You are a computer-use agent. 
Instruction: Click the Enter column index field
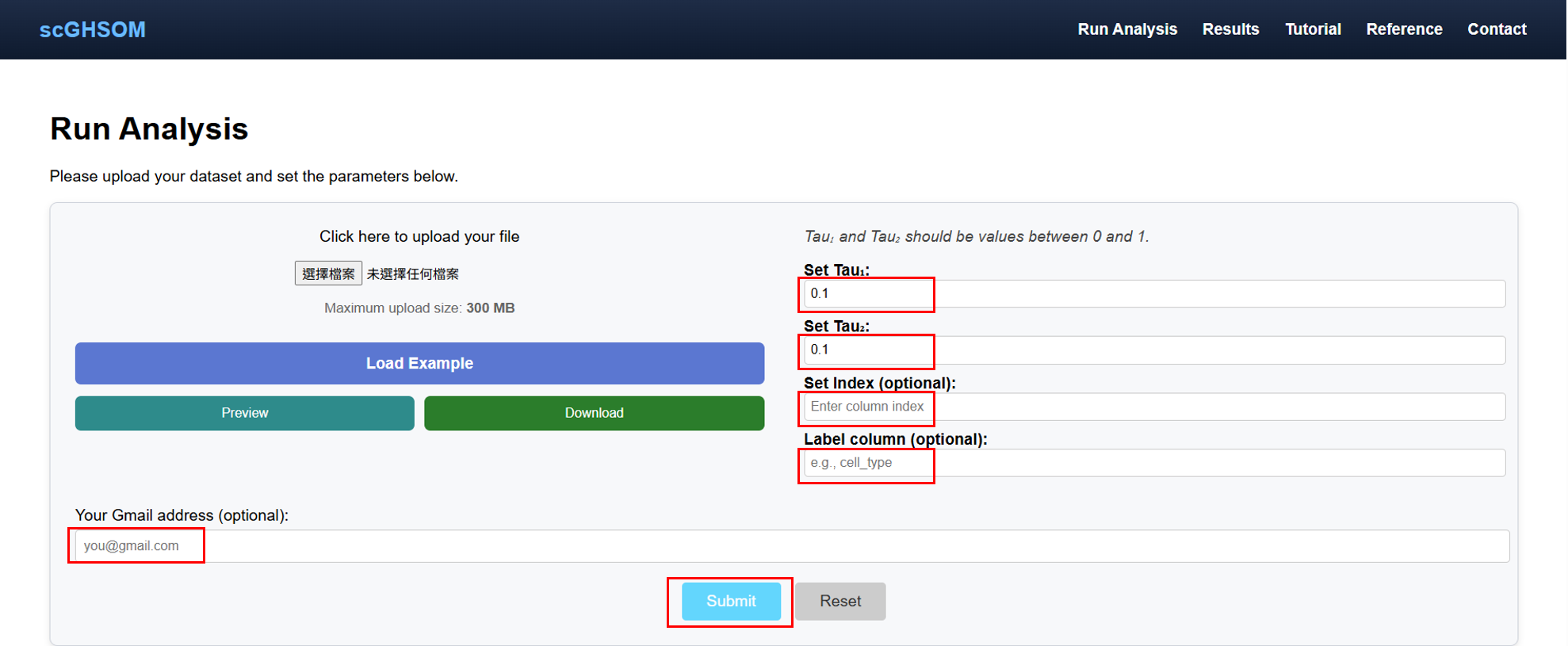click(1153, 407)
